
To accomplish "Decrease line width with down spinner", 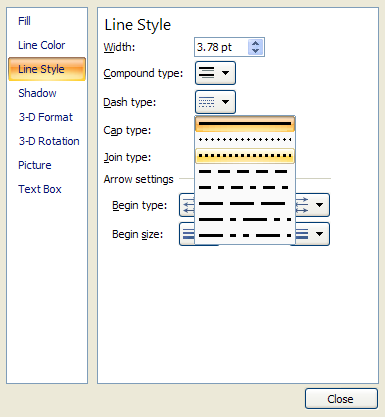I will pos(256,51).
